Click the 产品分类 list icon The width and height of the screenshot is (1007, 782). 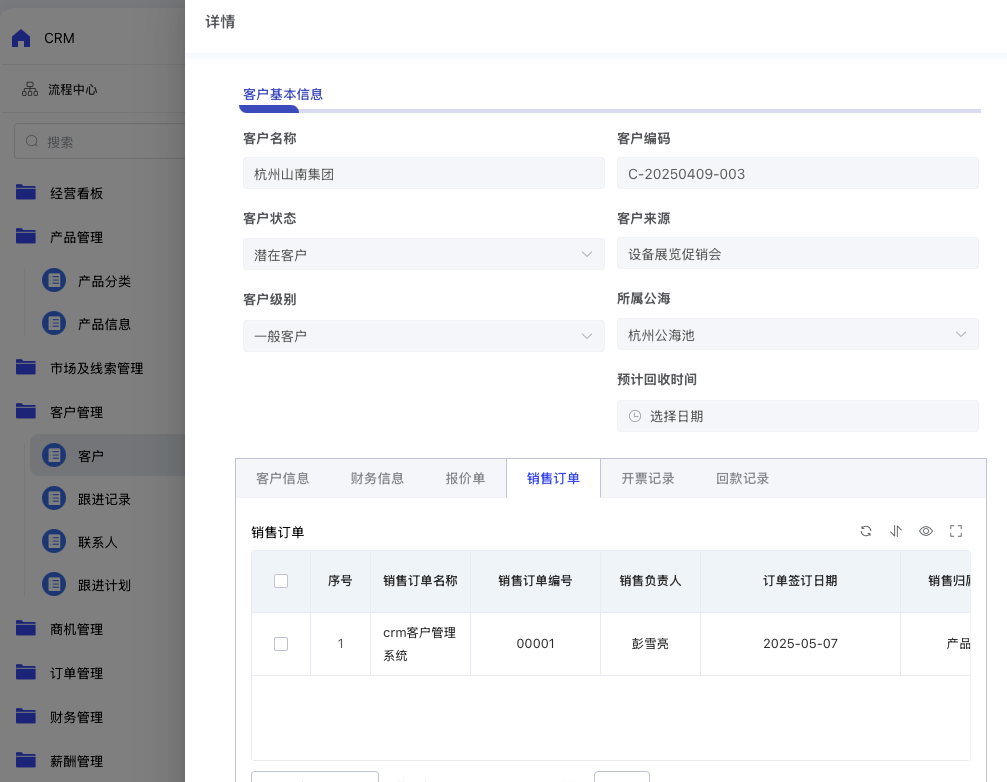pyautogui.click(x=54, y=281)
